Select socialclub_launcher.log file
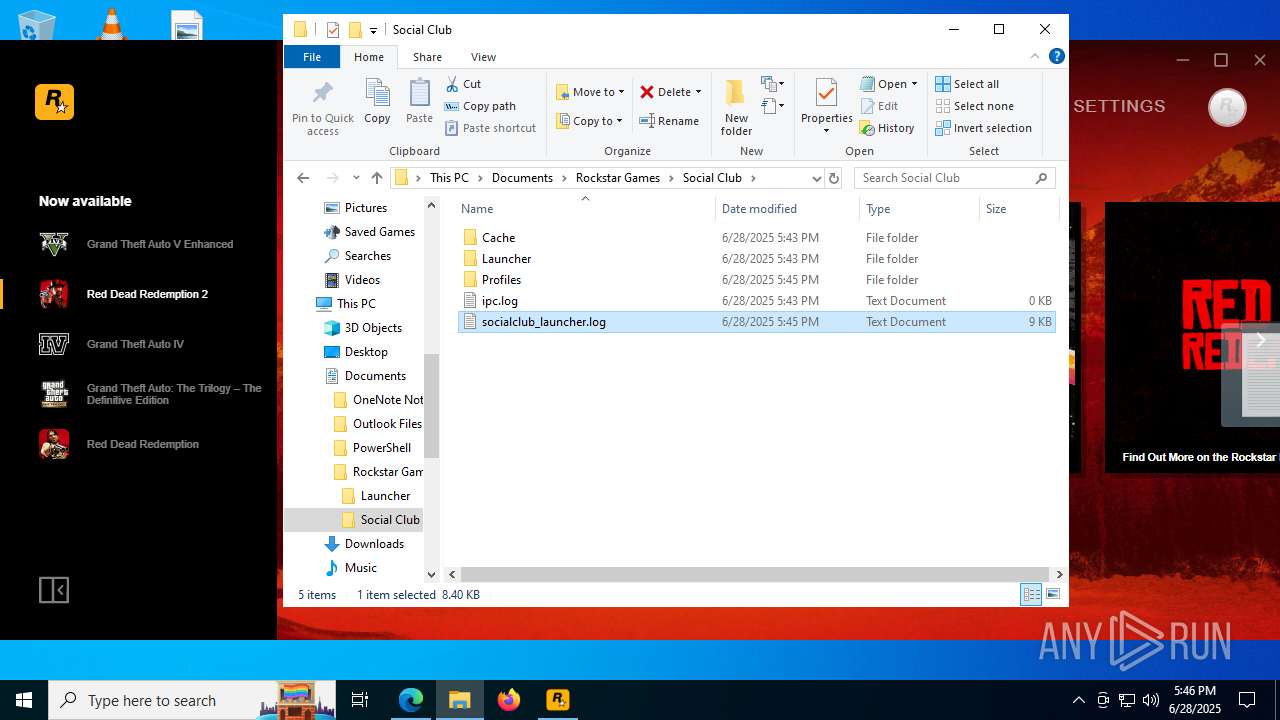 pyautogui.click(x=756, y=322)
